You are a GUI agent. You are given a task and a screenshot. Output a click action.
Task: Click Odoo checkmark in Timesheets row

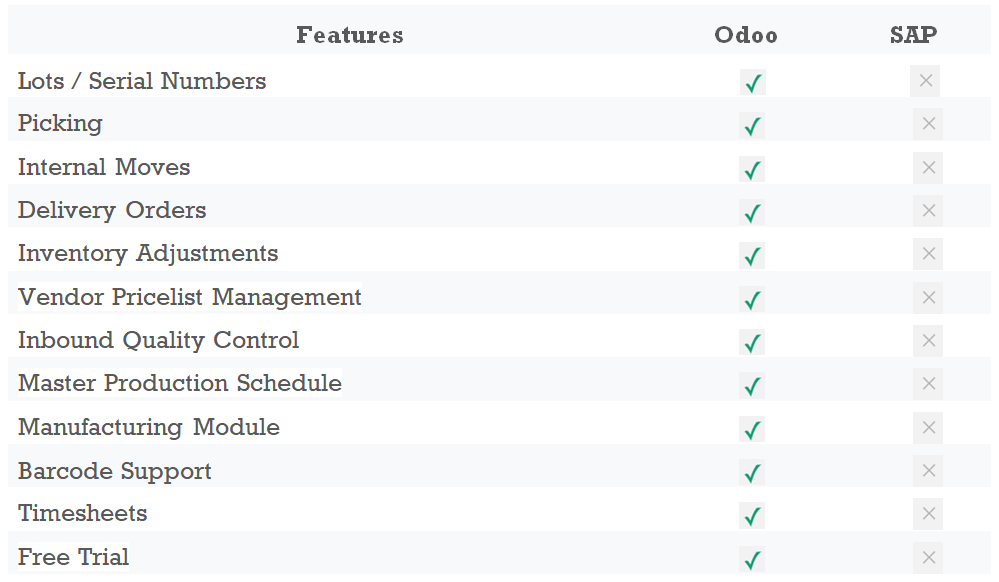click(752, 515)
